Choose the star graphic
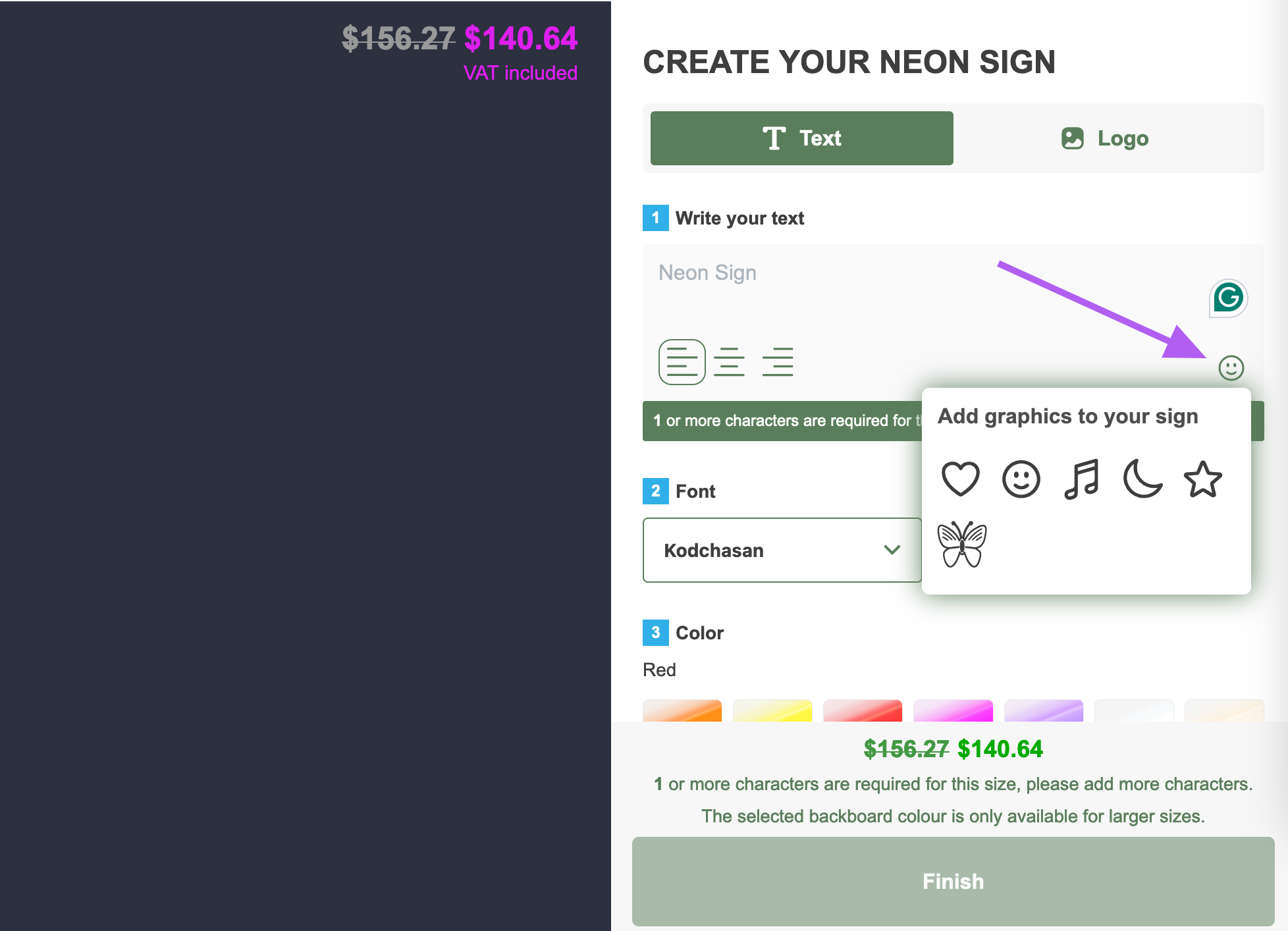 [1203, 479]
